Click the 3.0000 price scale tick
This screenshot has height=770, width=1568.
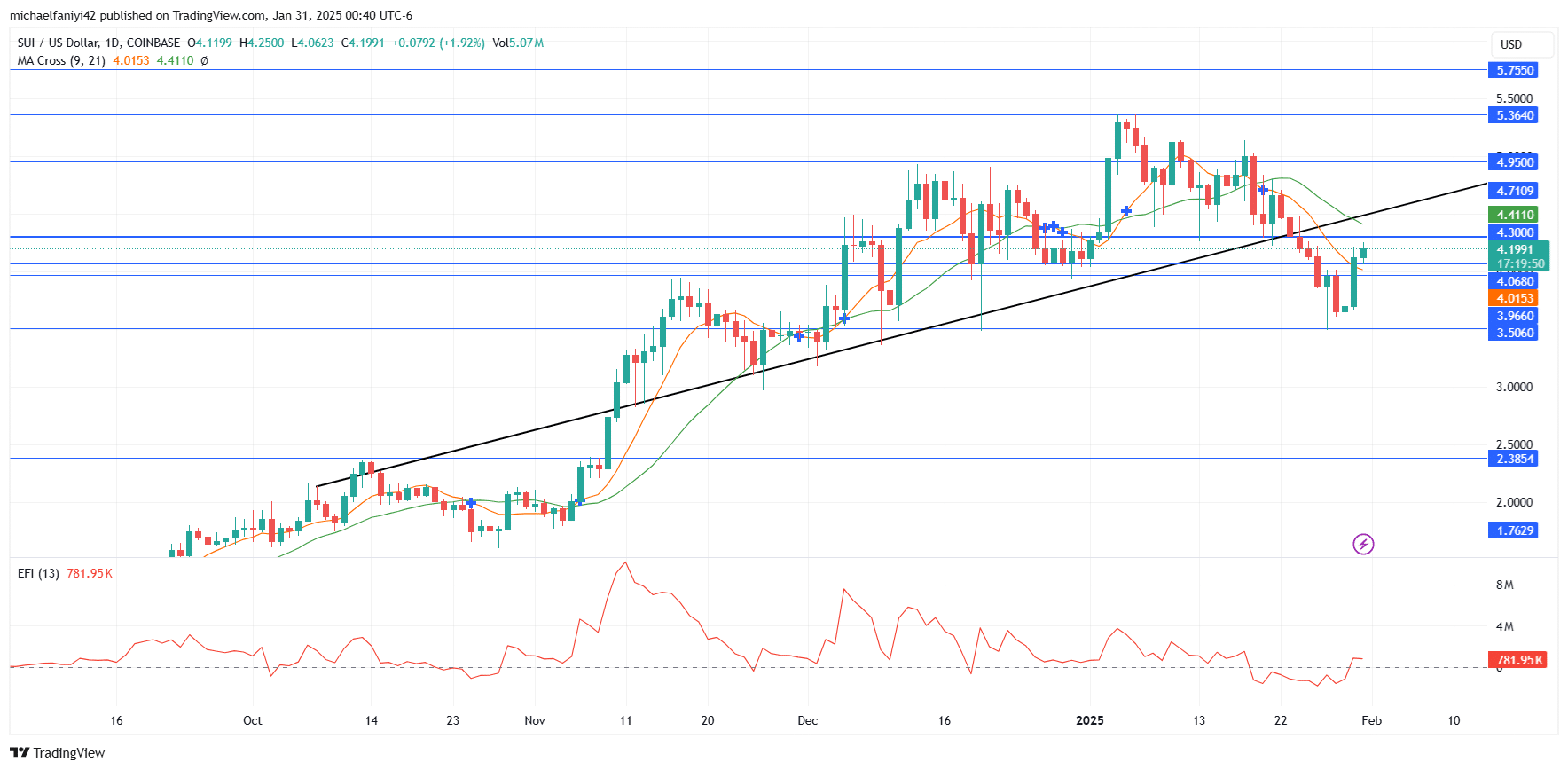tap(1514, 387)
